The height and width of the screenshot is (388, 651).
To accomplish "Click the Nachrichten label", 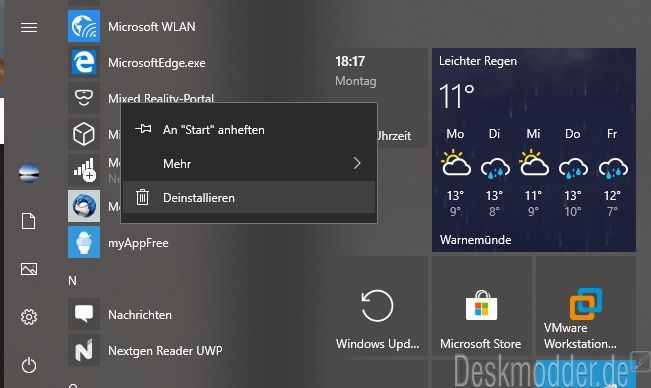I will pos(140,315).
